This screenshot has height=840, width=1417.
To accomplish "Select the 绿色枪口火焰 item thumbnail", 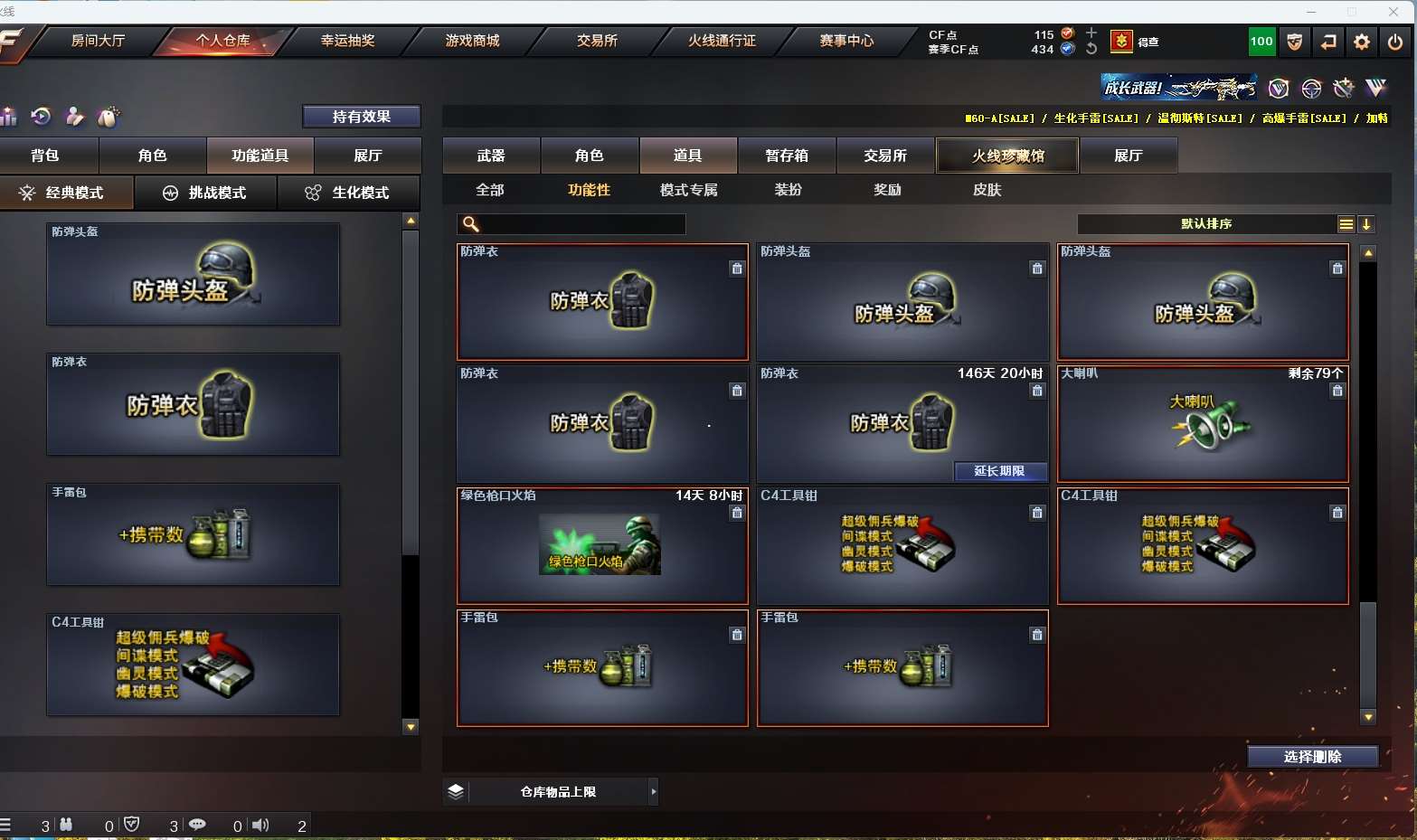I will point(600,545).
